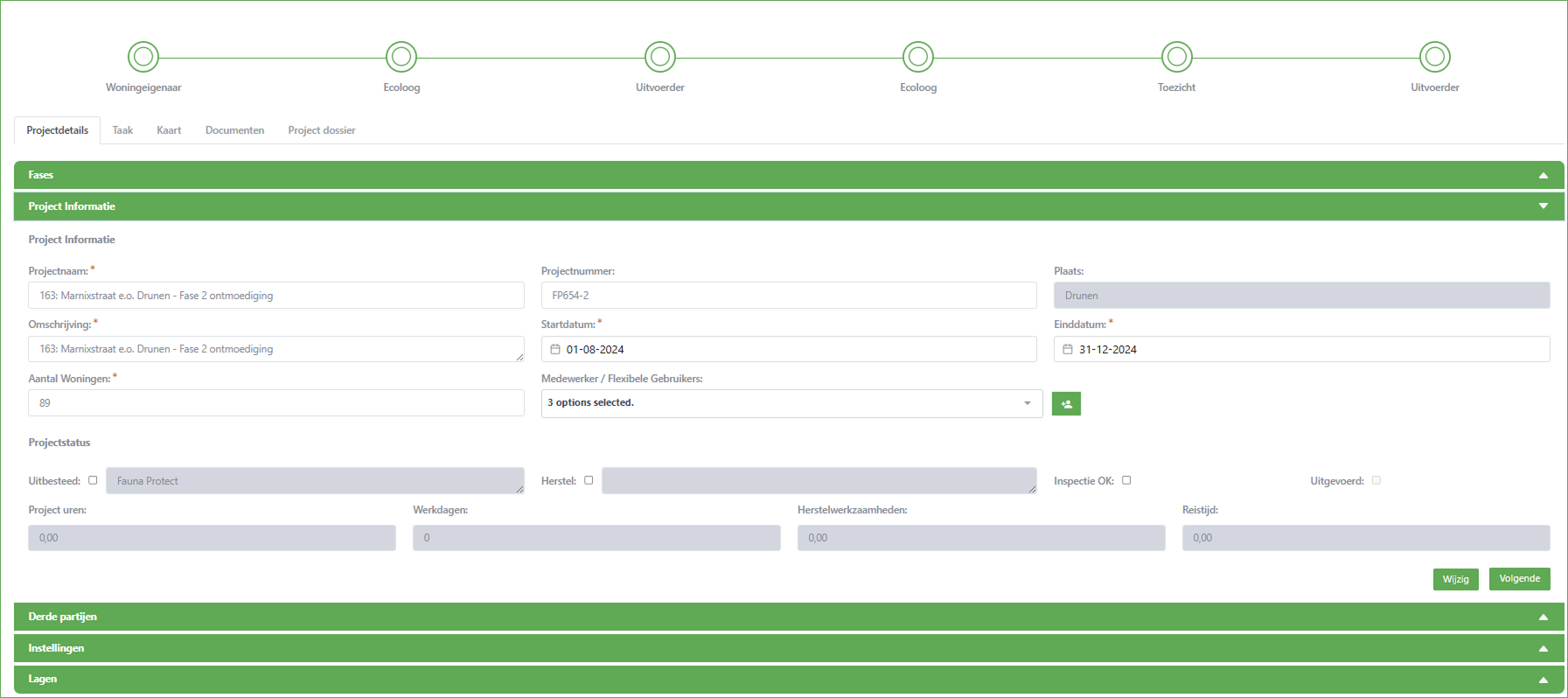Screen dimensions: 1568x698
Task: Click calendar icon in Einddatum field
Action: click(1068, 349)
